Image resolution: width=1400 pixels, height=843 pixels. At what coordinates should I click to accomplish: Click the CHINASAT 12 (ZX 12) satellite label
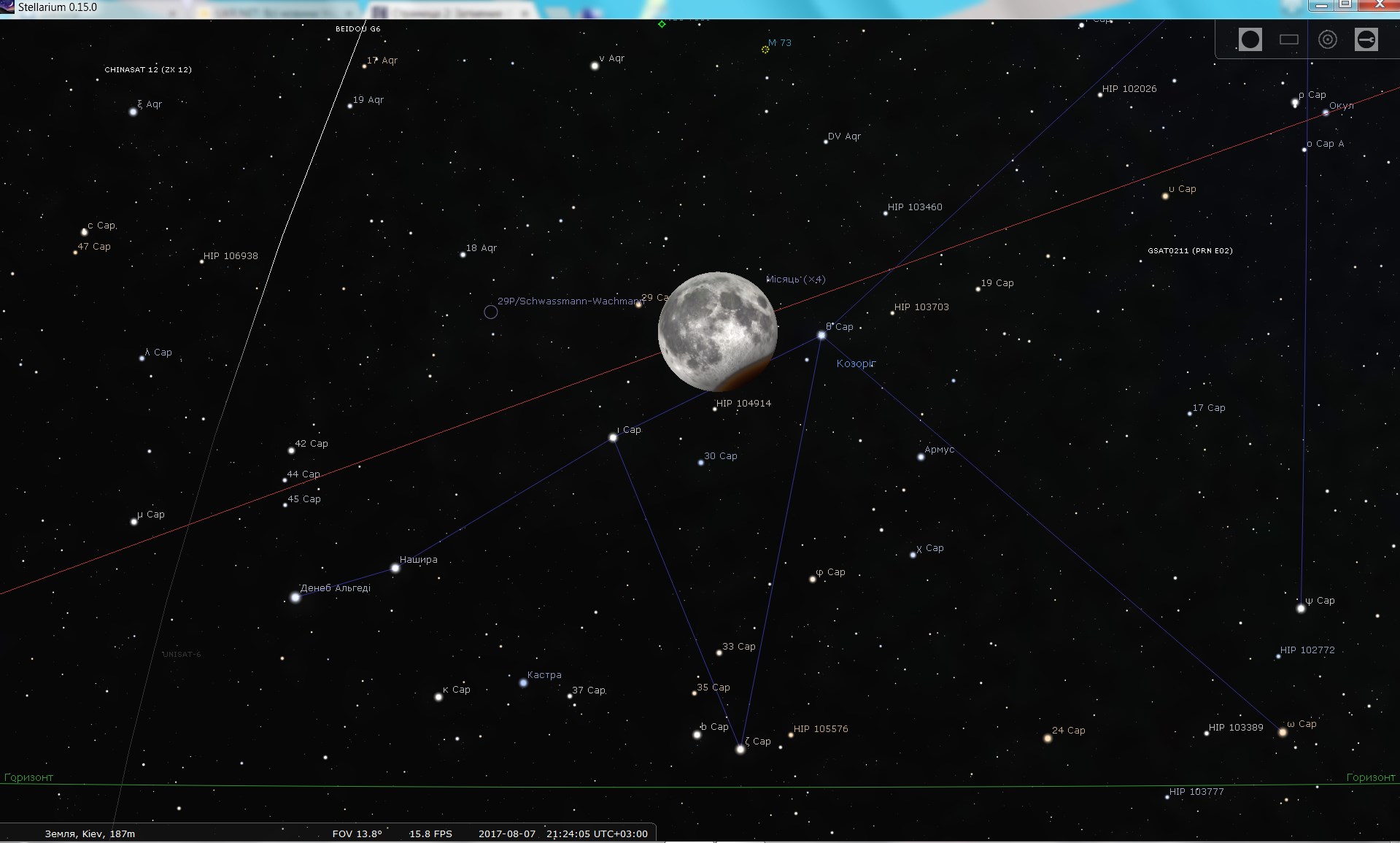tap(148, 70)
